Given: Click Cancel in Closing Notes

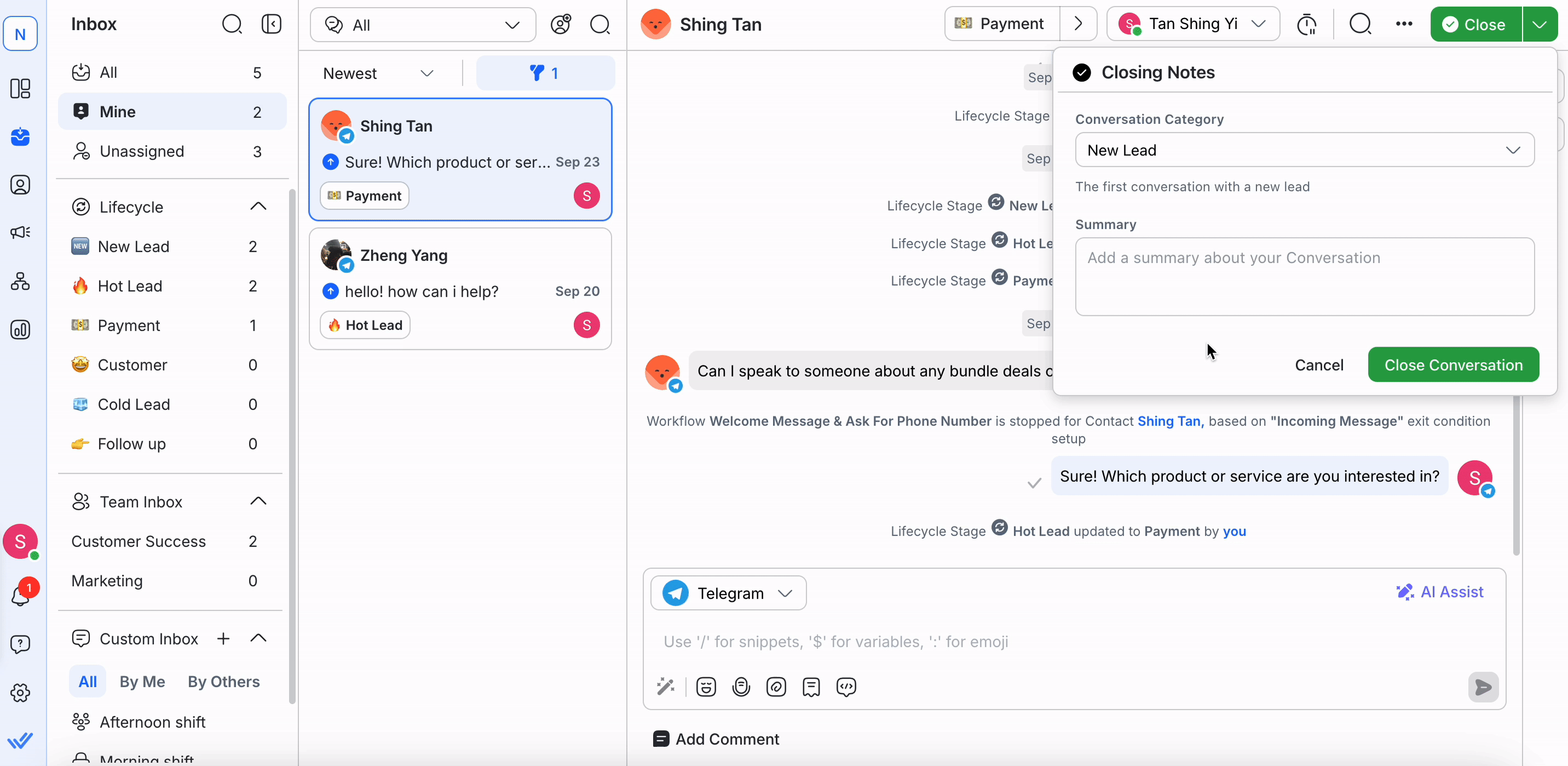Looking at the screenshot, I should point(1318,365).
